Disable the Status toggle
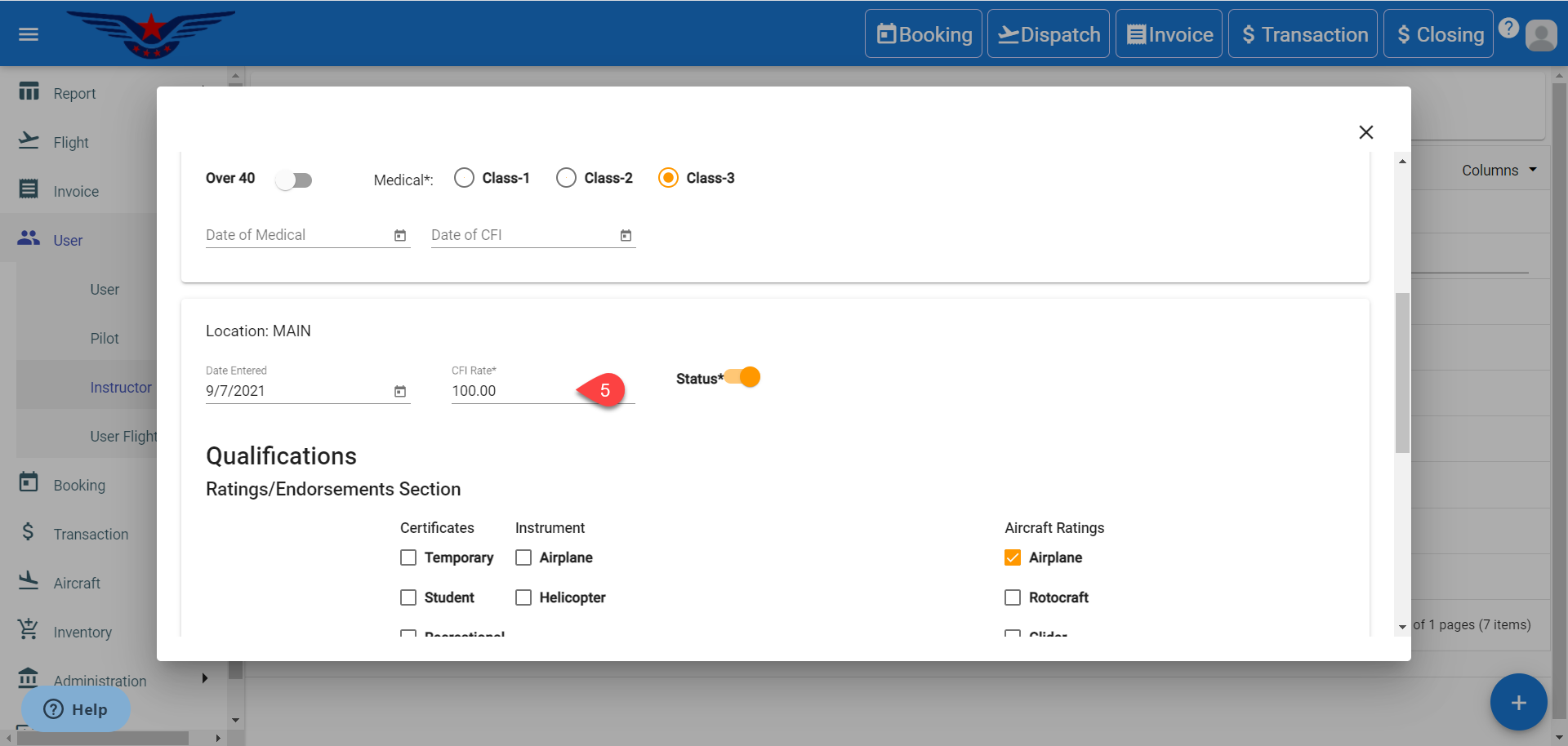Viewport: 1568px width, 746px height. point(743,377)
